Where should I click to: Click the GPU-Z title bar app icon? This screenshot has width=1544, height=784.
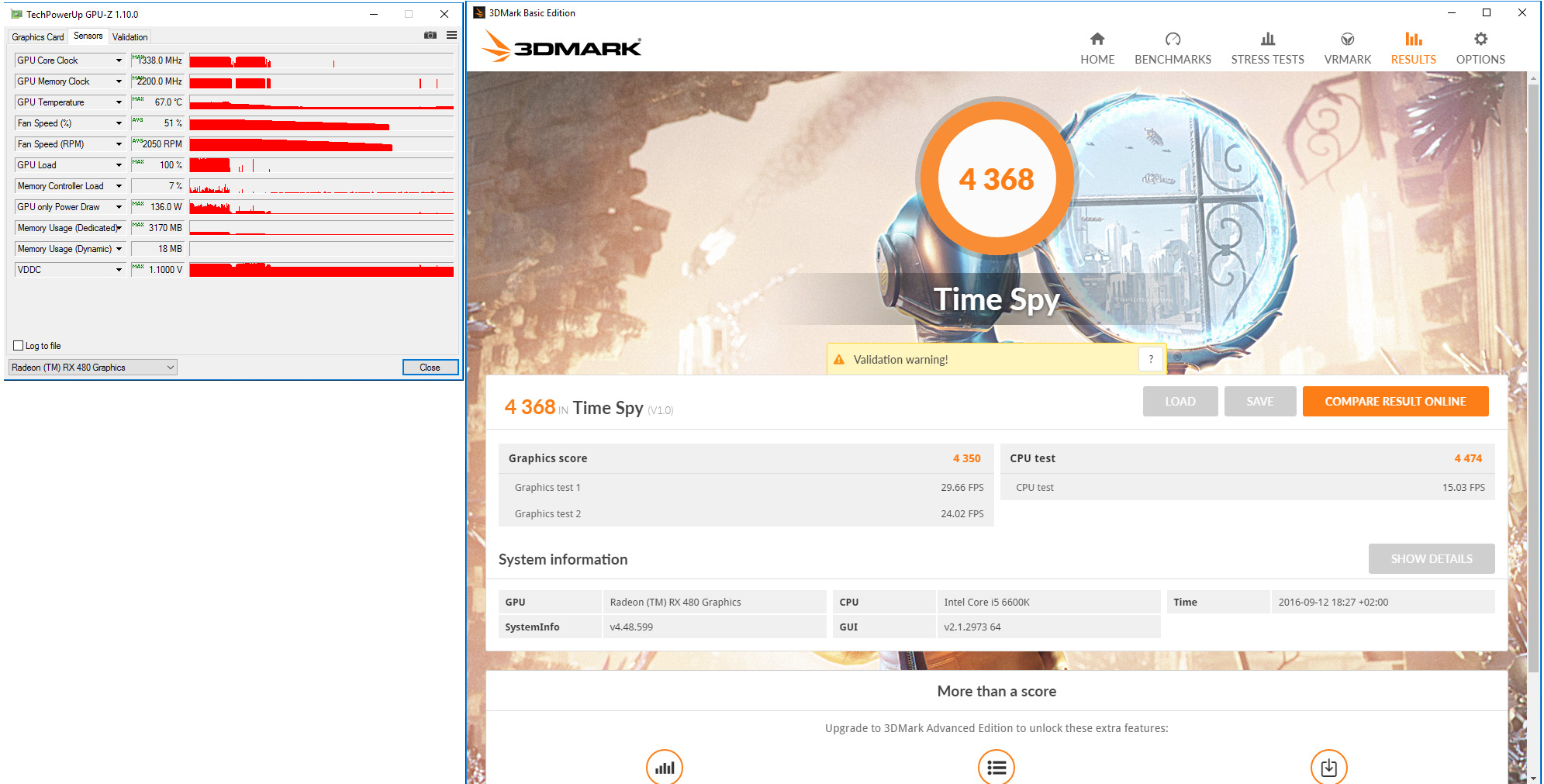tap(16, 14)
